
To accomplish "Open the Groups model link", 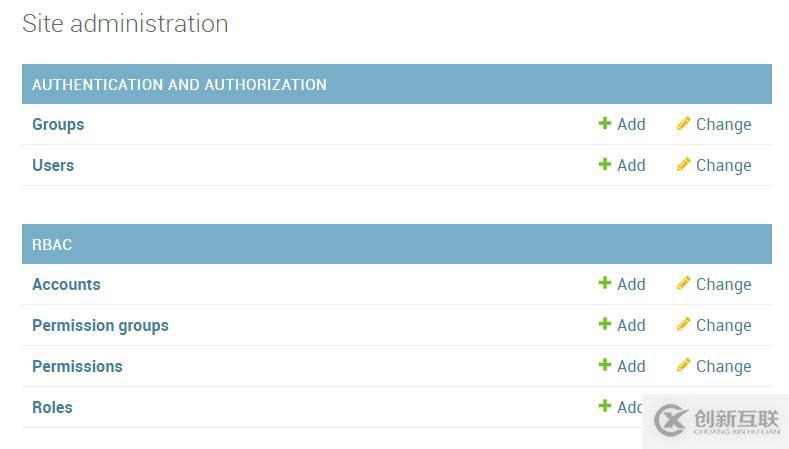I will pyautogui.click(x=58, y=124).
